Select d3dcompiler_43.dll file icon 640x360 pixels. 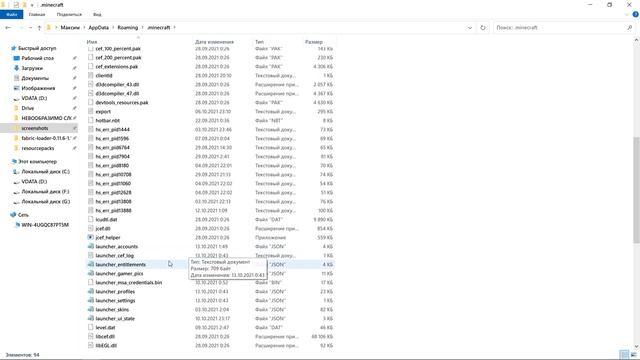(91, 84)
